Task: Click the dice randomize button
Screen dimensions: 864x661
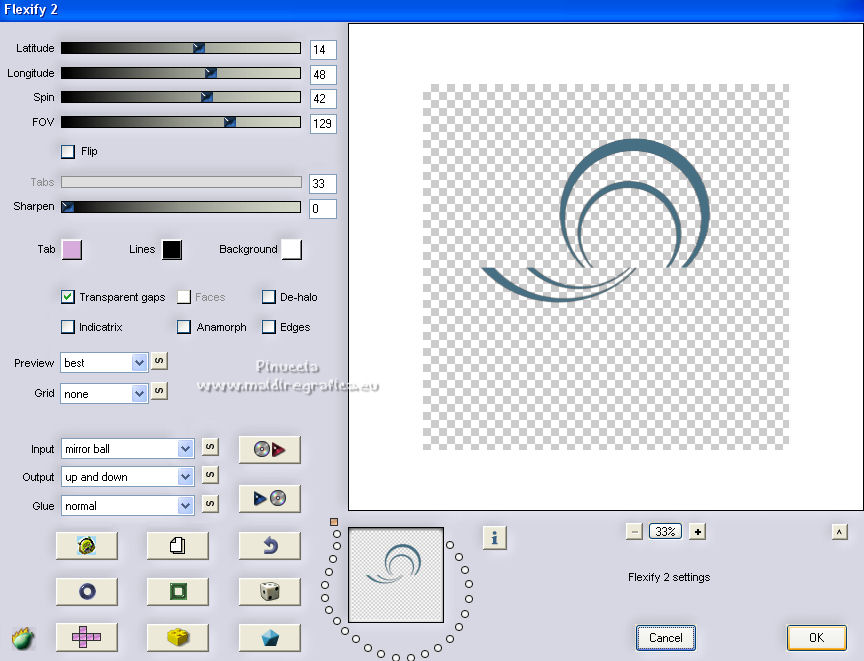Action: [269, 592]
